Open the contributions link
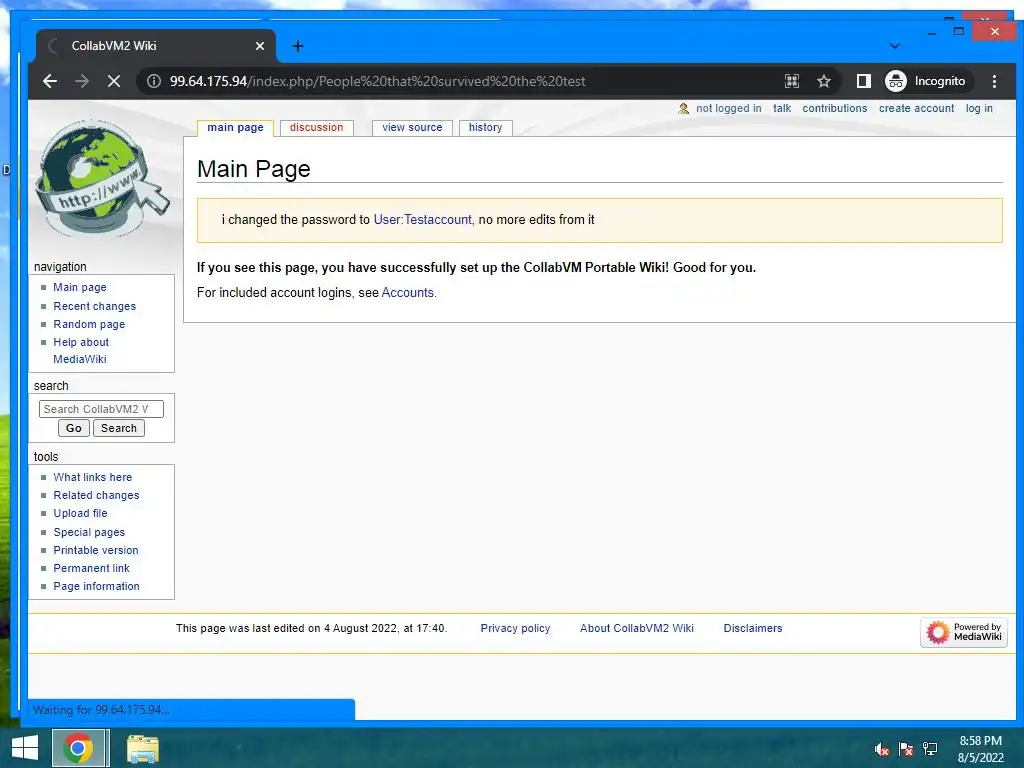 [835, 108]
